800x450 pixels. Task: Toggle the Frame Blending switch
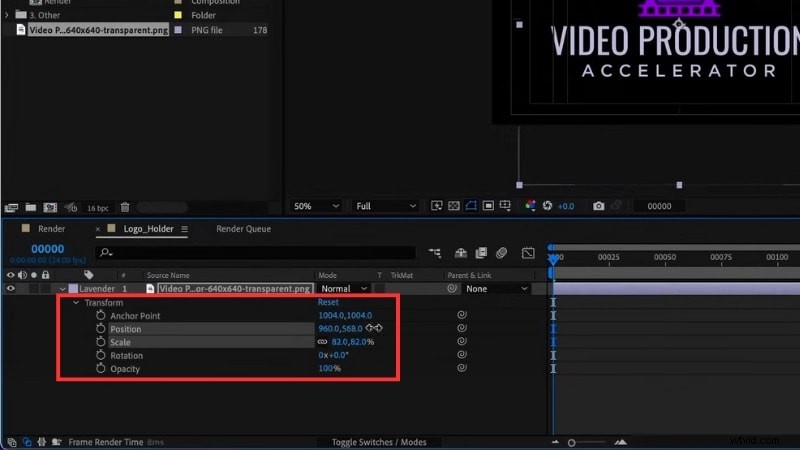(481, 253)
